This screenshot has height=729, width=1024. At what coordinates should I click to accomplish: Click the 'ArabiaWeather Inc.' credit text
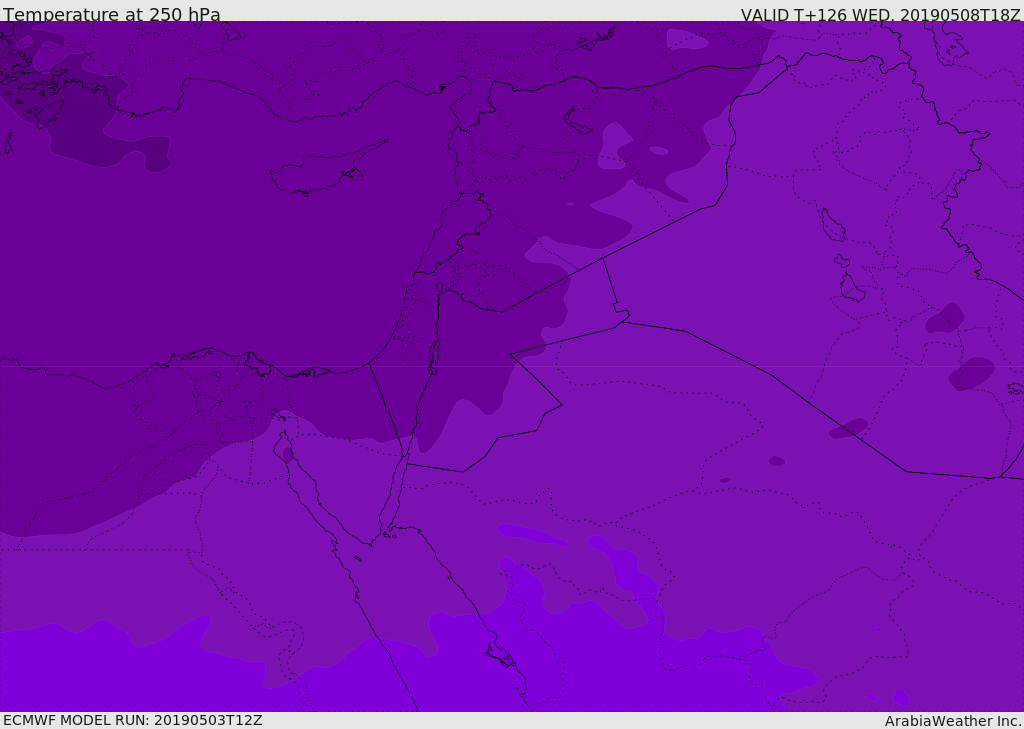coord(952,721)
